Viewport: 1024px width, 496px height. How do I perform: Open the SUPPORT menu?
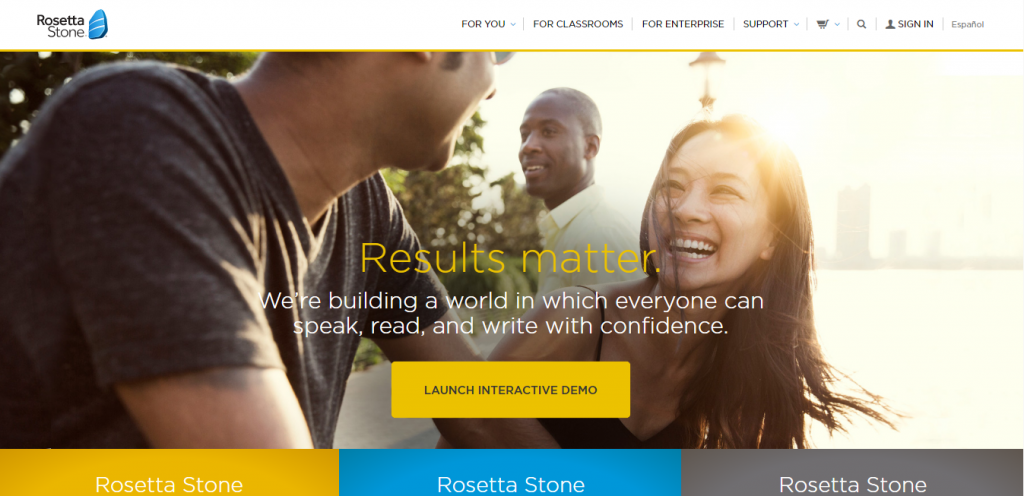coord(765,24)
